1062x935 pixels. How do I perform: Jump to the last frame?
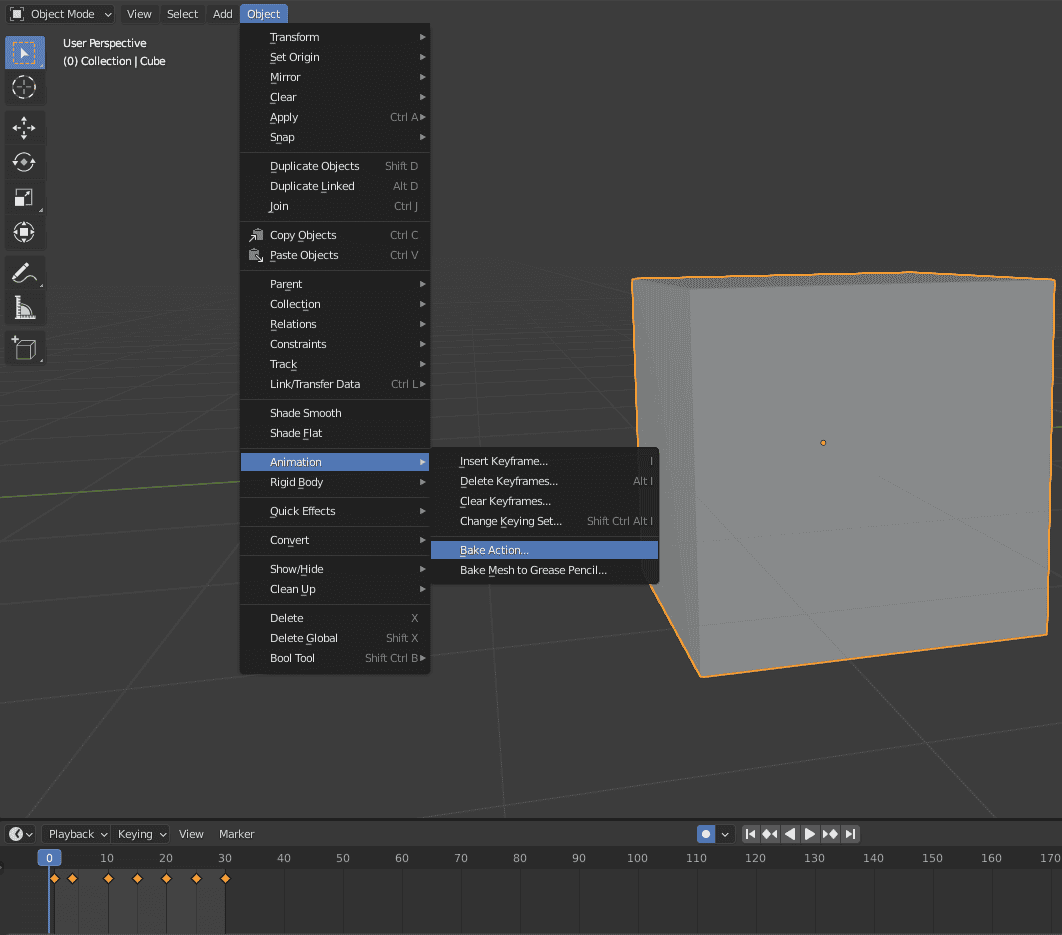(x=851, y=834)
